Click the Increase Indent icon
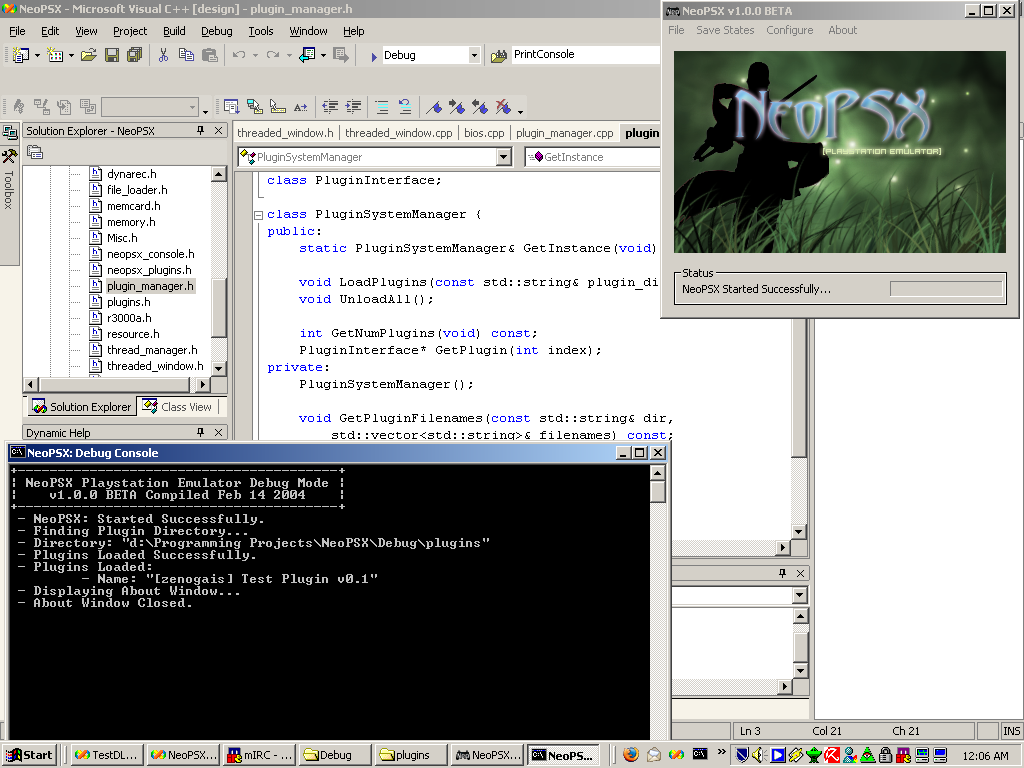Viewport: 1024px width, 768px height. tap(353, 106)
